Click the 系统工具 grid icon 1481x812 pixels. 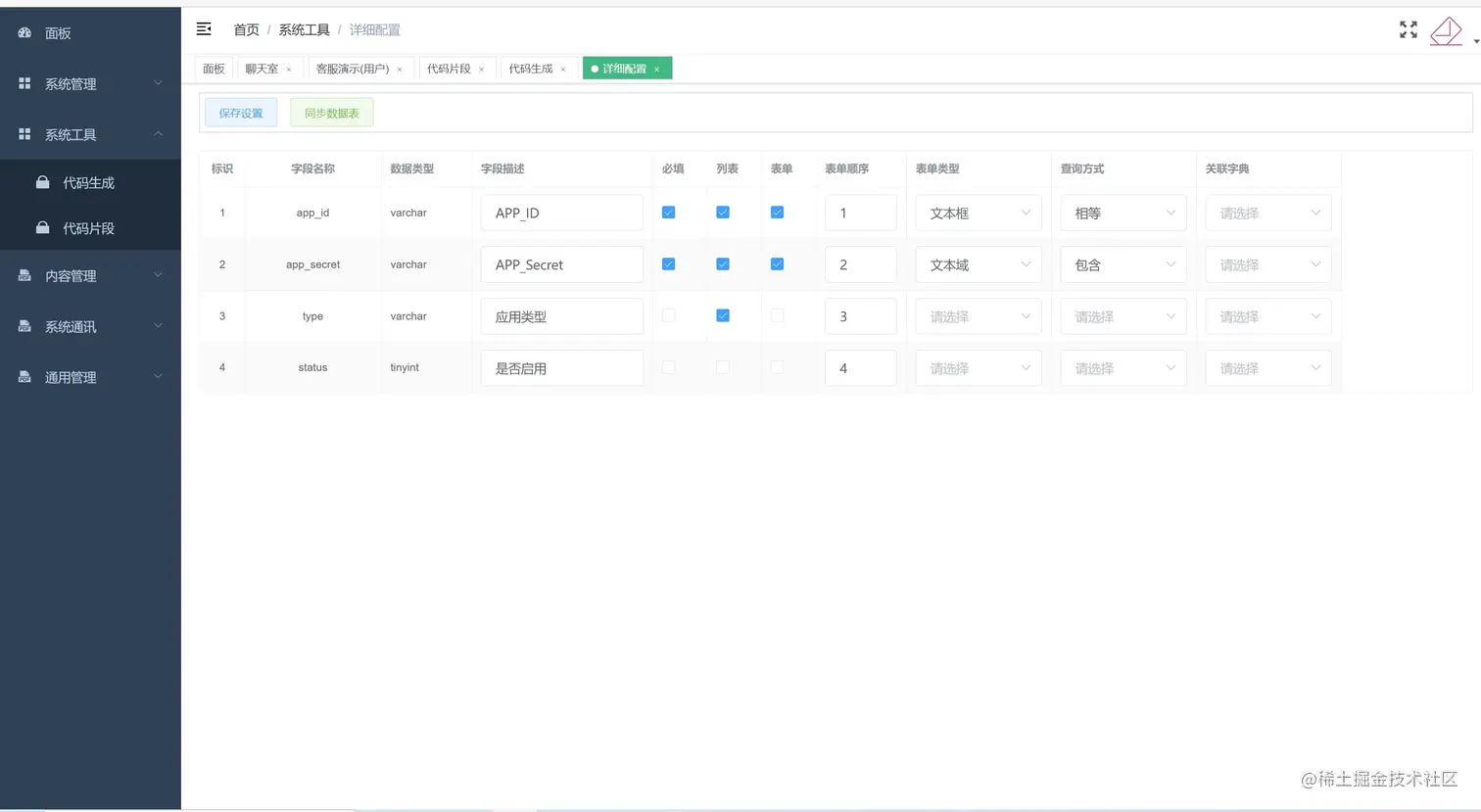point(24,135)
